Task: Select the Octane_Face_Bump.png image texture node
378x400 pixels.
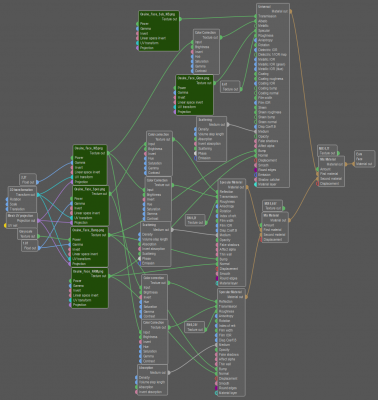Action: pos(90,246)
